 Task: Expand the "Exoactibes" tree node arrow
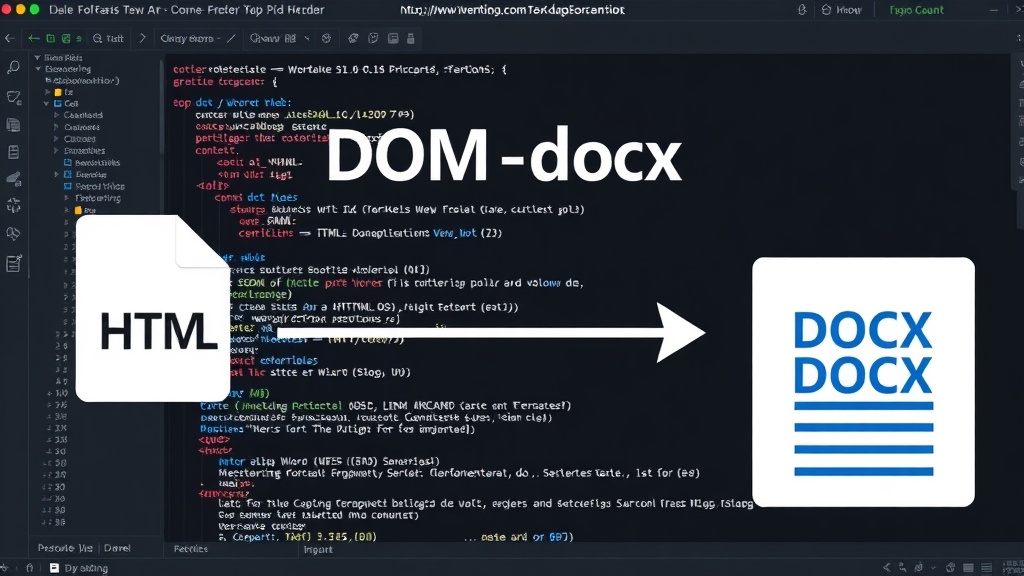click(x=56, y=151)
